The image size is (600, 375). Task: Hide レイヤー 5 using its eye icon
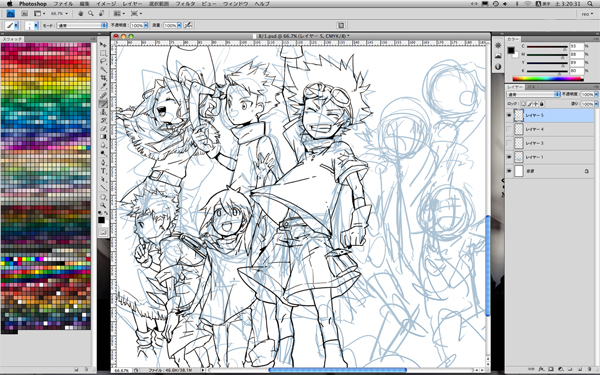509,115
